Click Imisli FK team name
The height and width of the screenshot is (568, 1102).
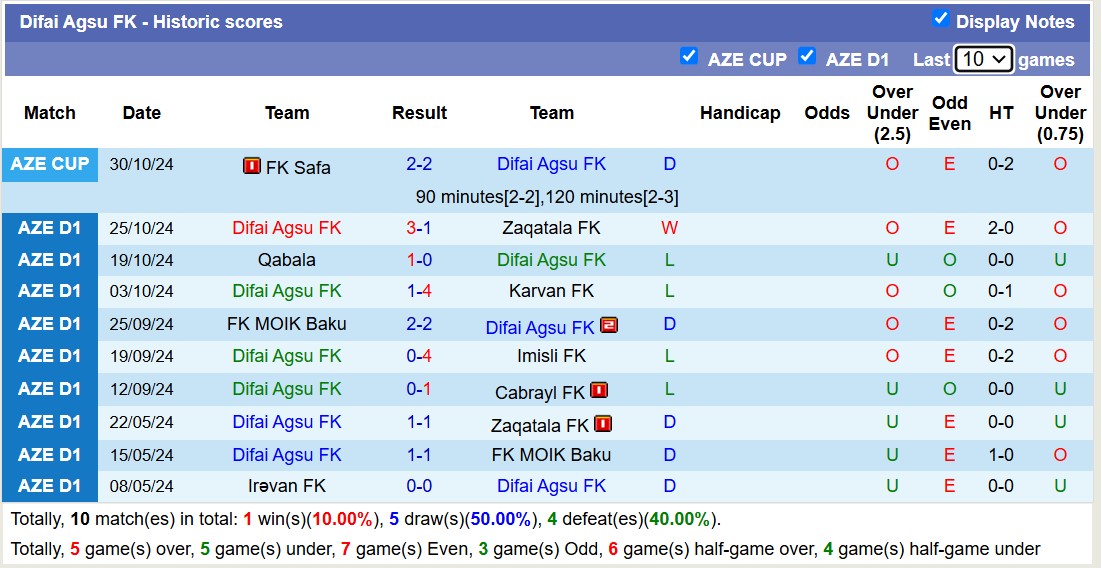point(552,356)
